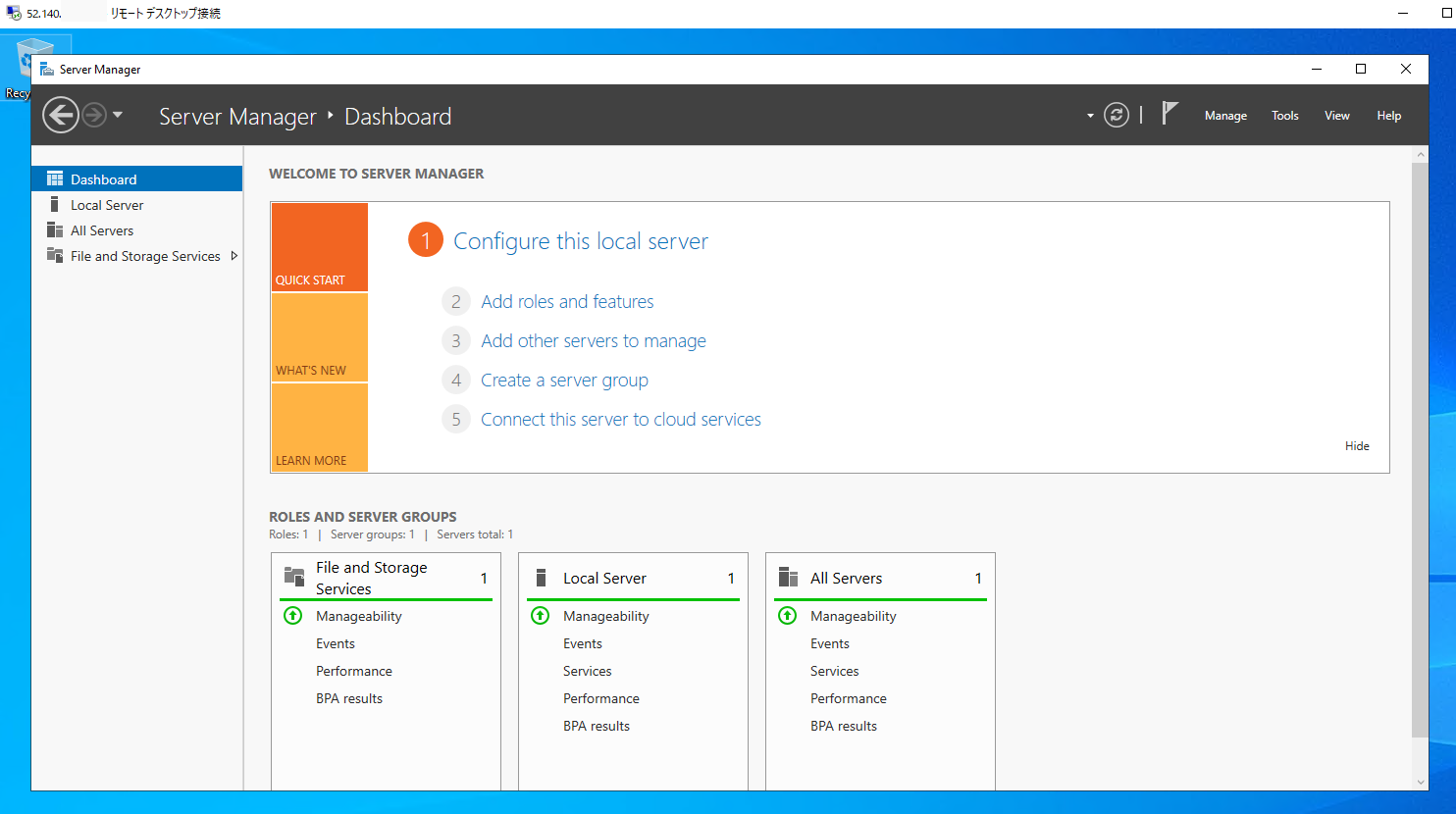1456x814 pixels.
Task: Open Performance in File and Storage Services tile
Action: point(354,671)
